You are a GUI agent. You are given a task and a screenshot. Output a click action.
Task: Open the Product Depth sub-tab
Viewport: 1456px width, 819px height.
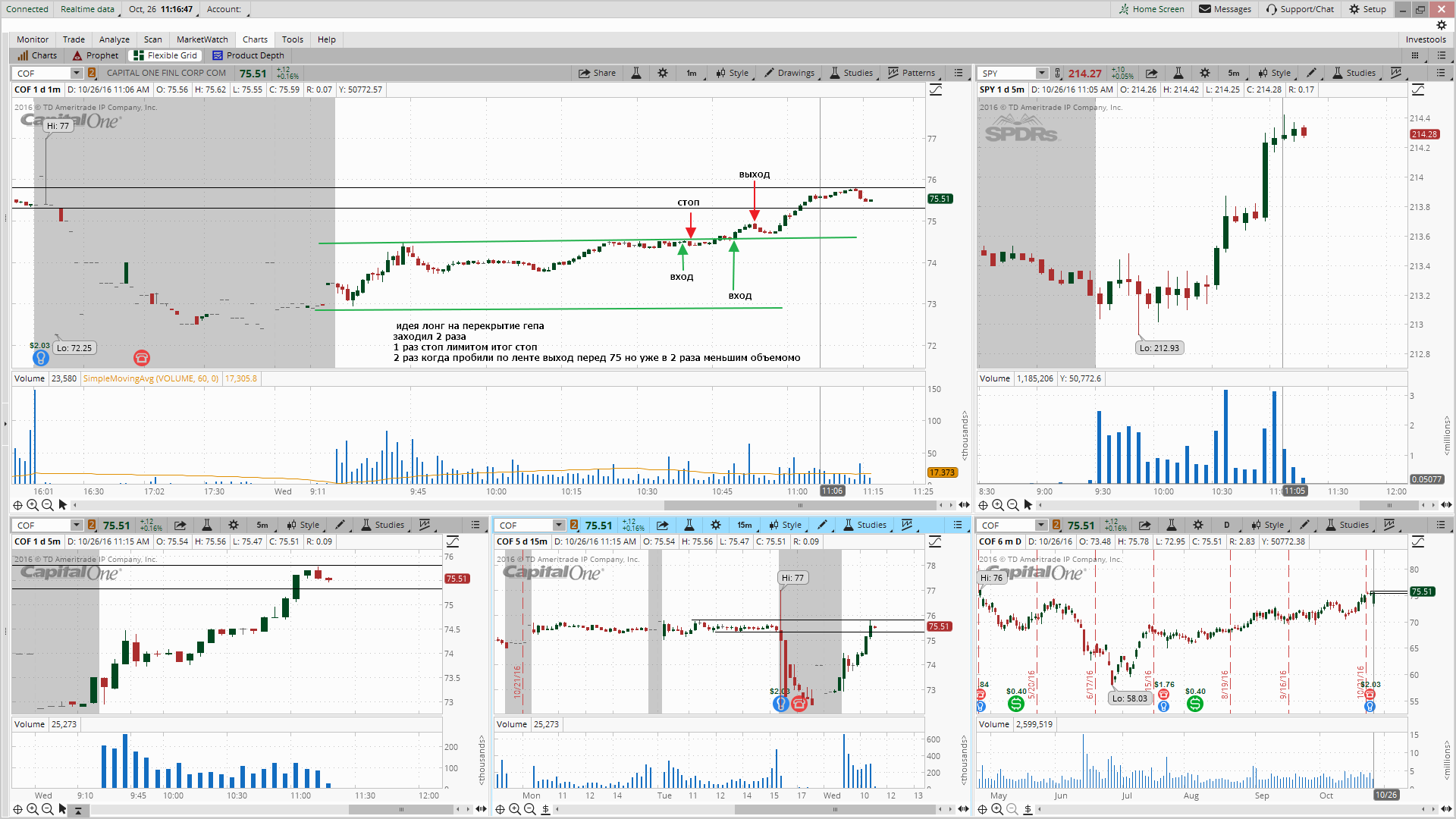click(x=248, y=55)
